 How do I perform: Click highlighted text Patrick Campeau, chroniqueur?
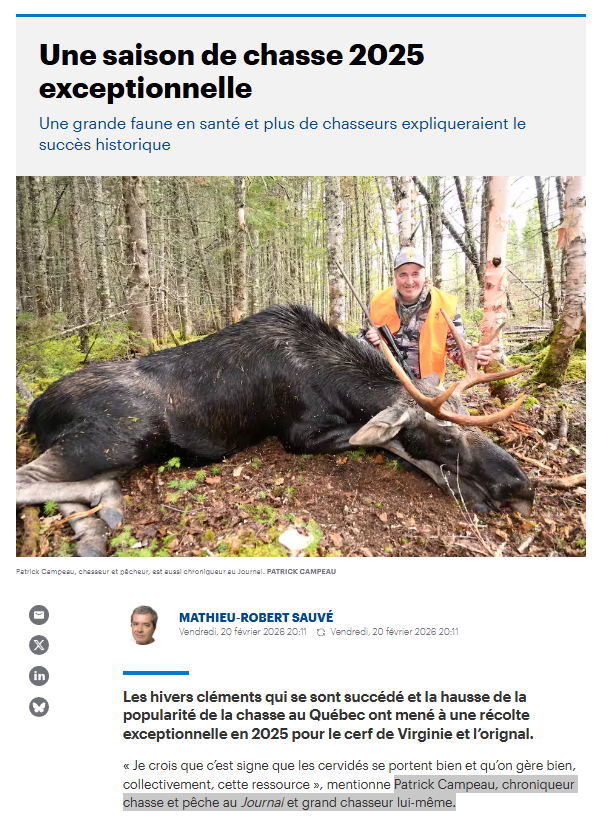pyautogui.click(x=484, y=784)
